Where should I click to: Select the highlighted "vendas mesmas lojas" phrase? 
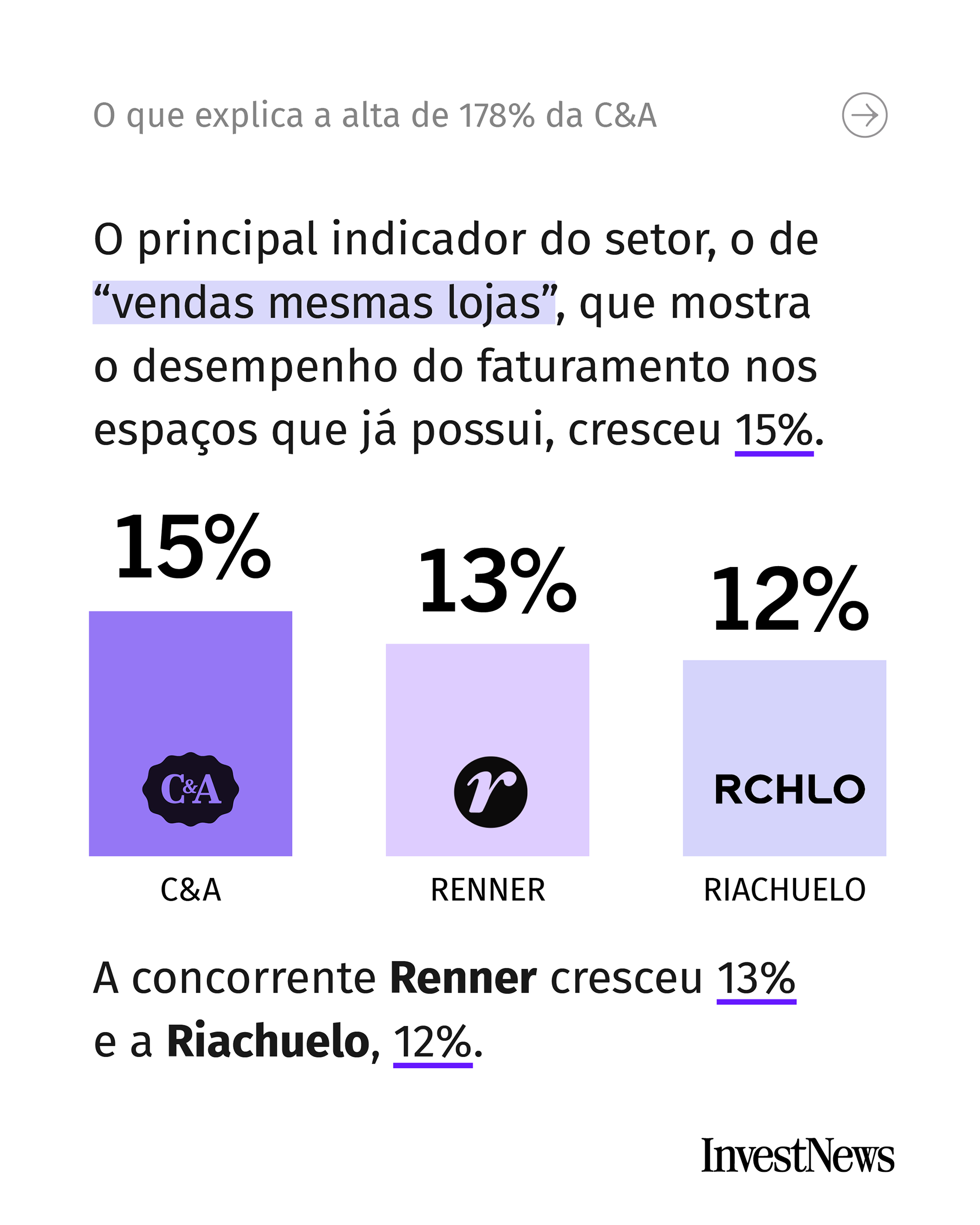[x=324, y=303]
